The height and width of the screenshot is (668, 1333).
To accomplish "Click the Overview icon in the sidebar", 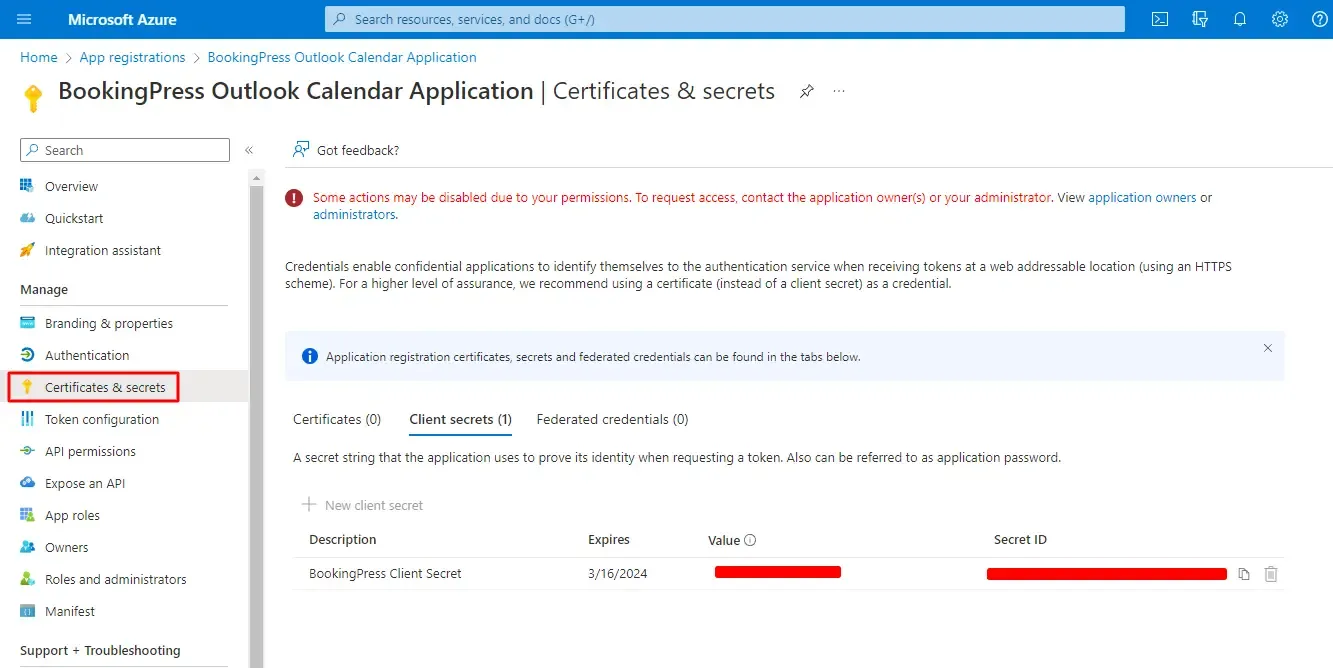I will (x=27, y=186).
